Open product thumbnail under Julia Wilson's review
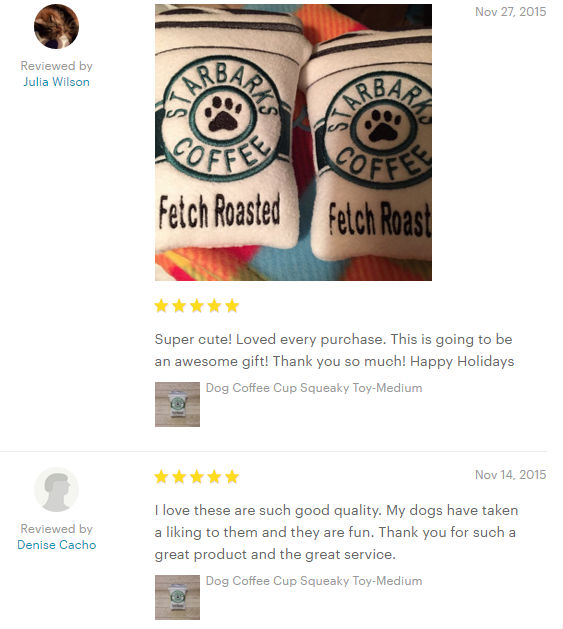Viewport: 563px width, 629px height. (x=177, y=404)
